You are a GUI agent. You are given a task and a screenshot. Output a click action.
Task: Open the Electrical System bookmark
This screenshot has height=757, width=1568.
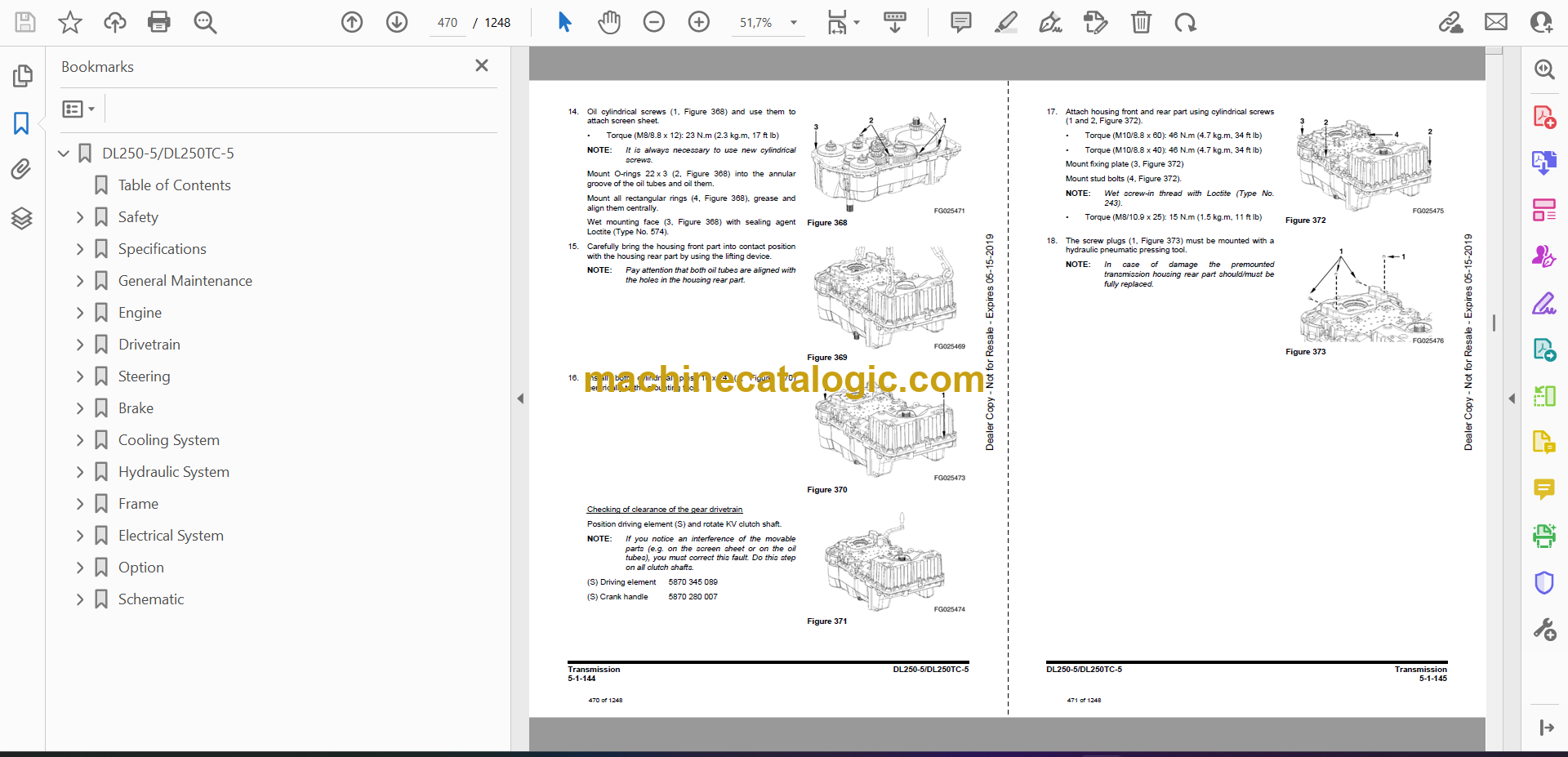click(x=171, y=536)
